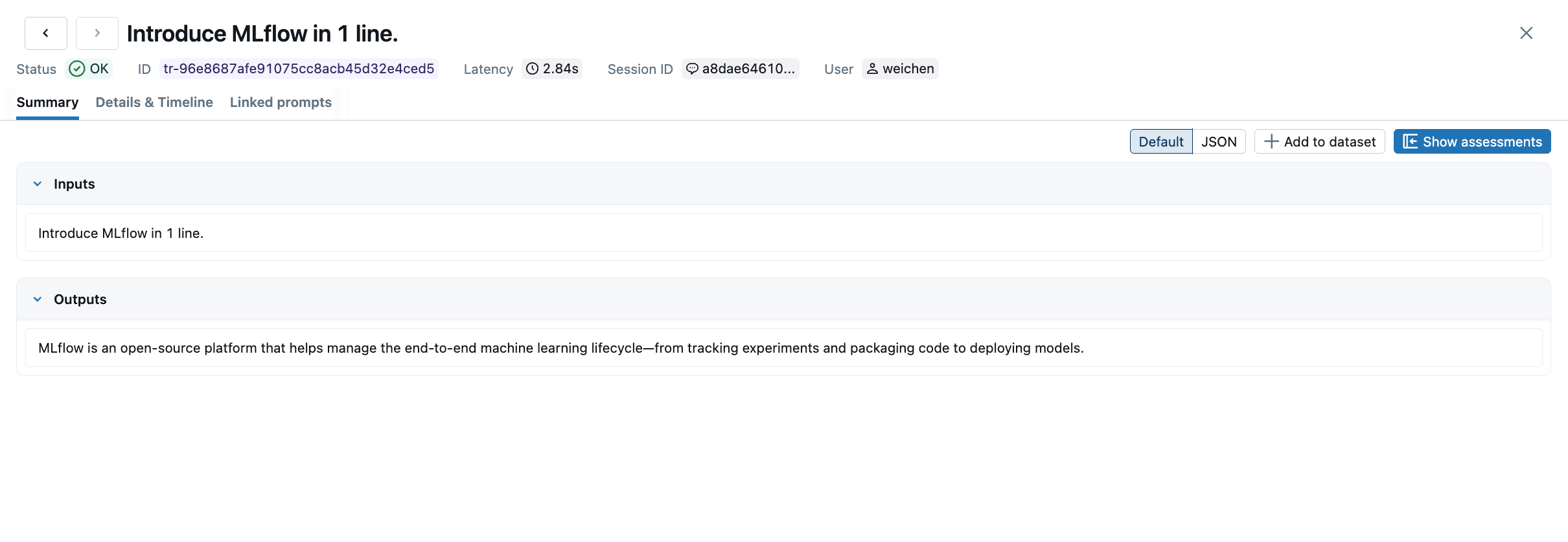The image size is (1568, 542).
Task: Open the Details & Timeline tab
Action: click(x=154, y=102)
